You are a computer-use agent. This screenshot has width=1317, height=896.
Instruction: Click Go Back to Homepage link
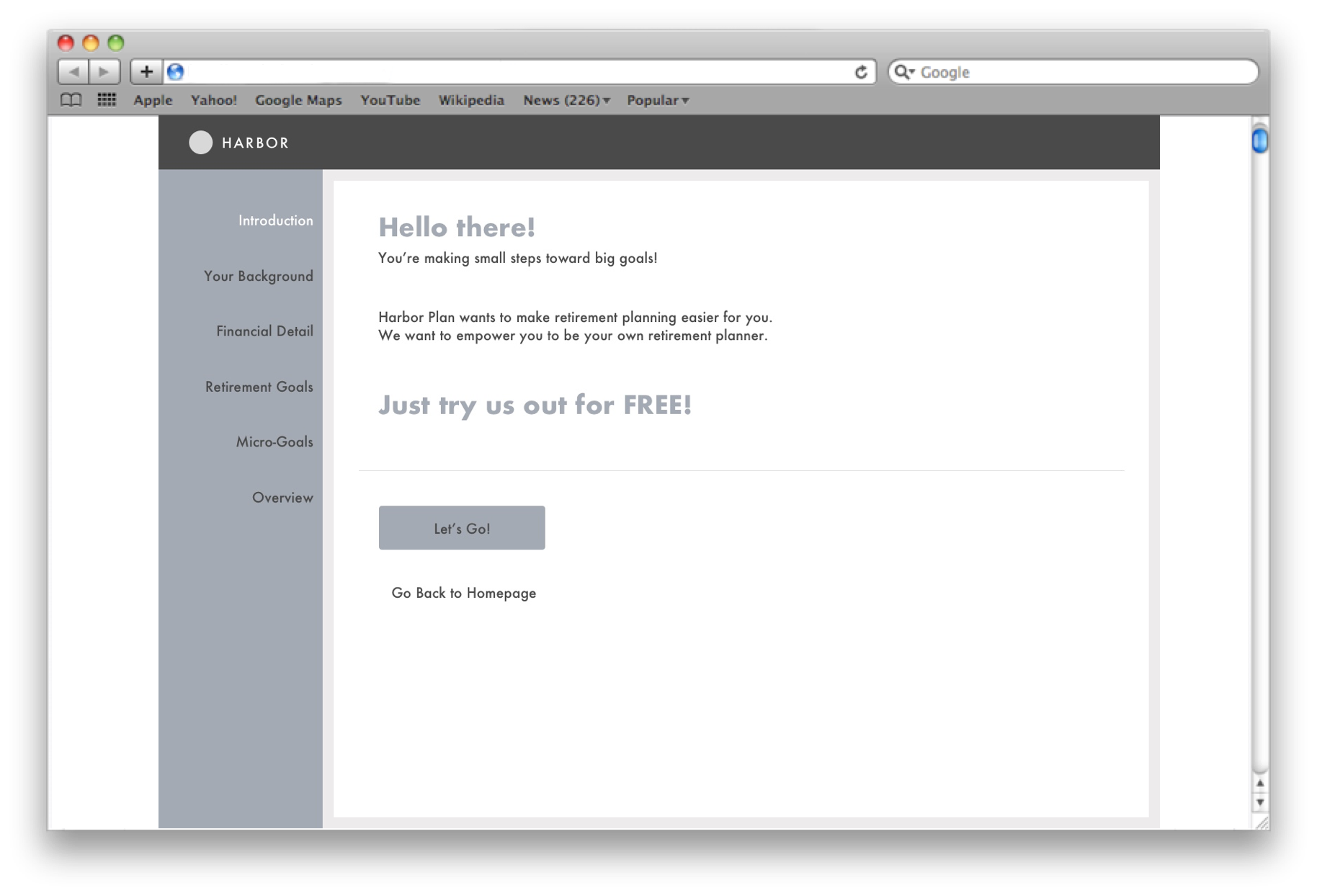tap(464, 593)
